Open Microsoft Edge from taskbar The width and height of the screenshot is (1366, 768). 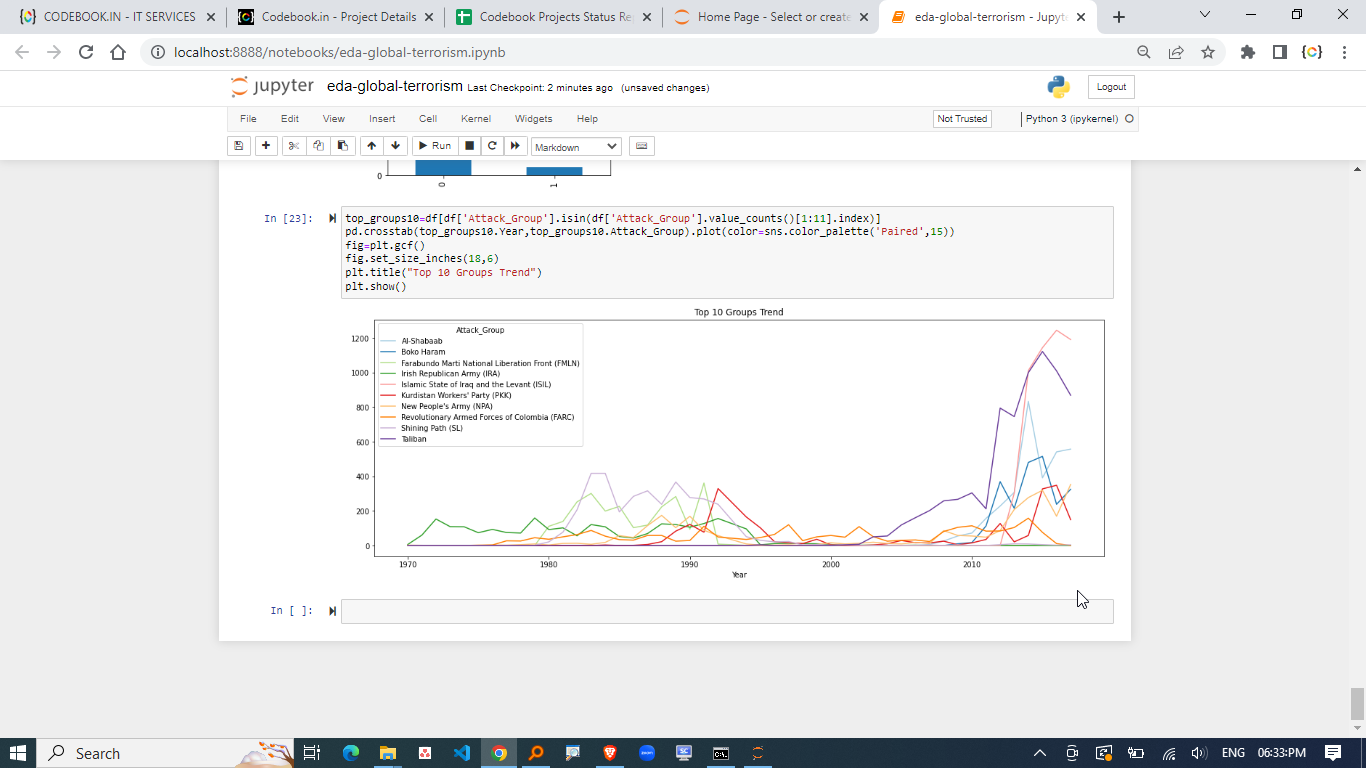tap(350, 753)
